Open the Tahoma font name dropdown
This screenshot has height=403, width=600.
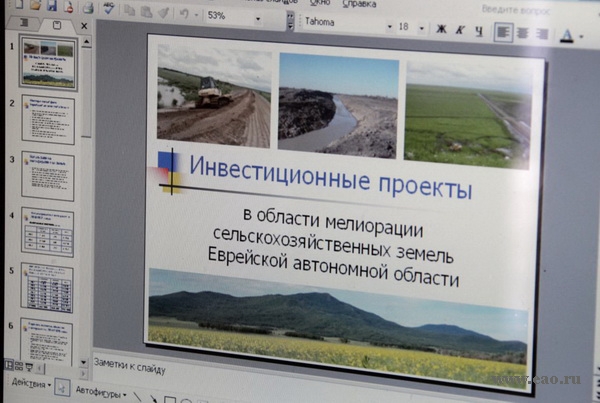(388, 23)
